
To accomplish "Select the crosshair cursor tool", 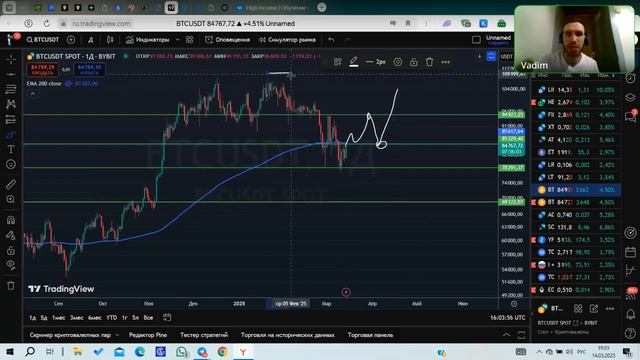I will coord(11,60).
